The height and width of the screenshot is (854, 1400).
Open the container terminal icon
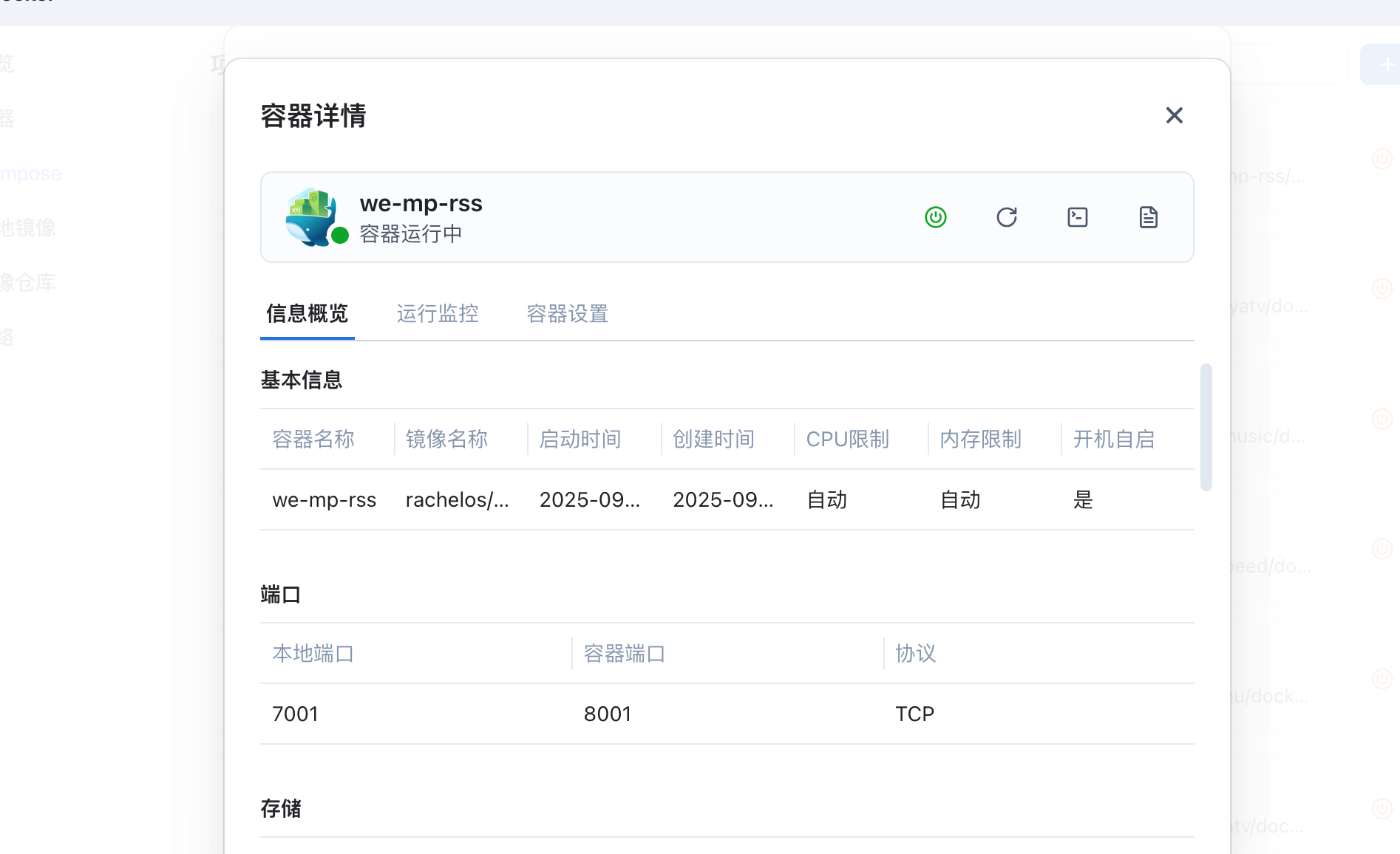click(x=1077, y=217)
